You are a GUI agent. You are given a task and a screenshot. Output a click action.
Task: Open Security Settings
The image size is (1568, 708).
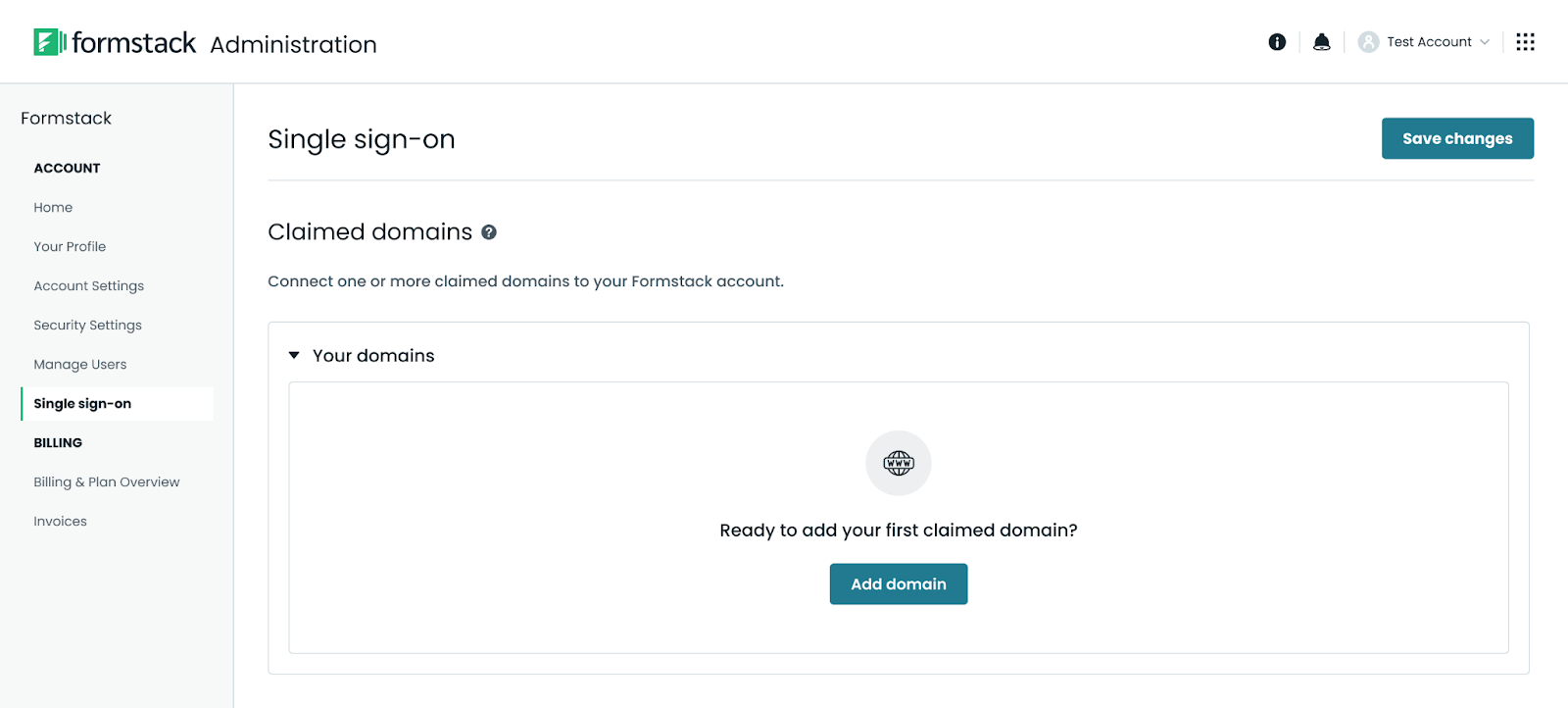[x=87, y=326]
